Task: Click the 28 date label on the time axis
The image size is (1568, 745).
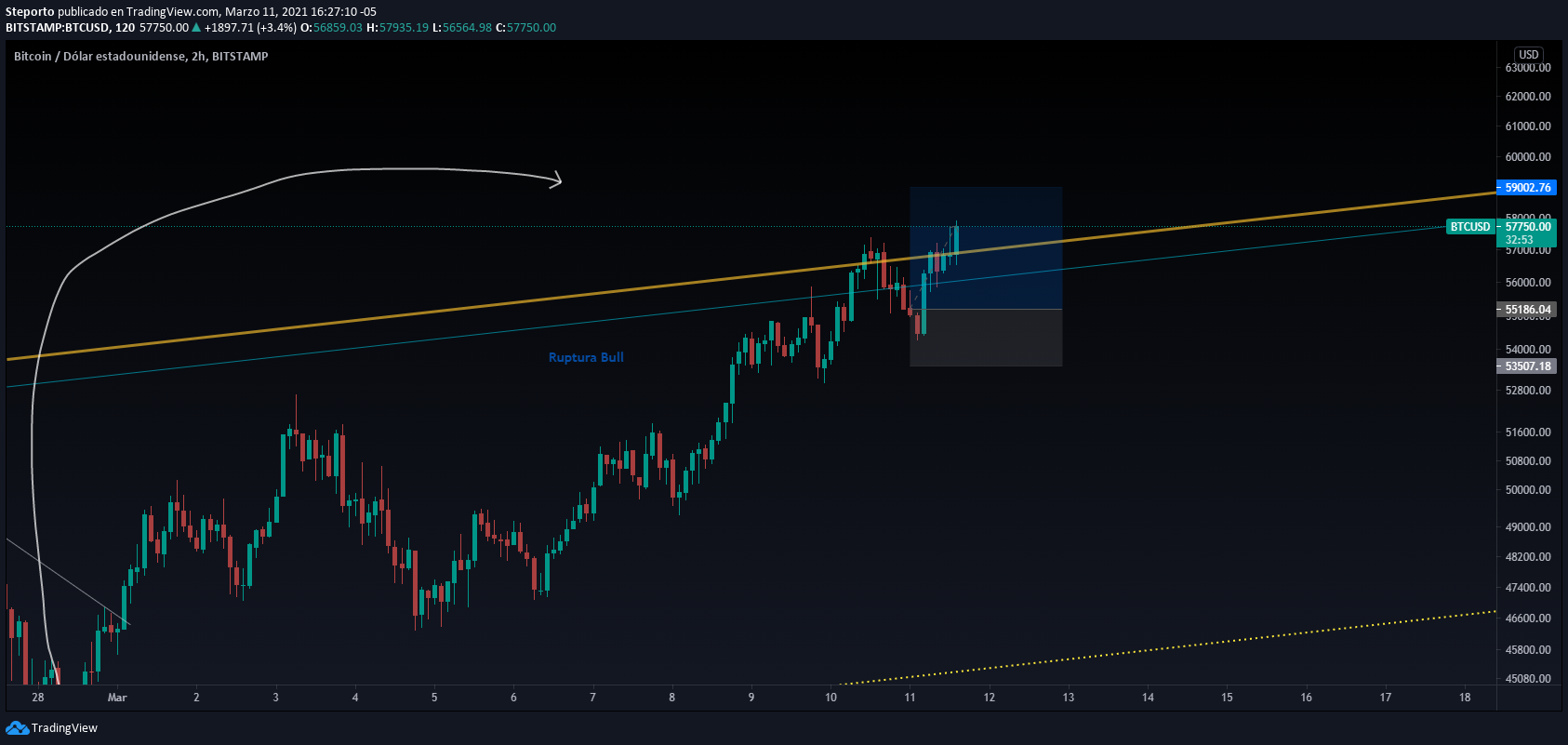Action: coord(38,698)
